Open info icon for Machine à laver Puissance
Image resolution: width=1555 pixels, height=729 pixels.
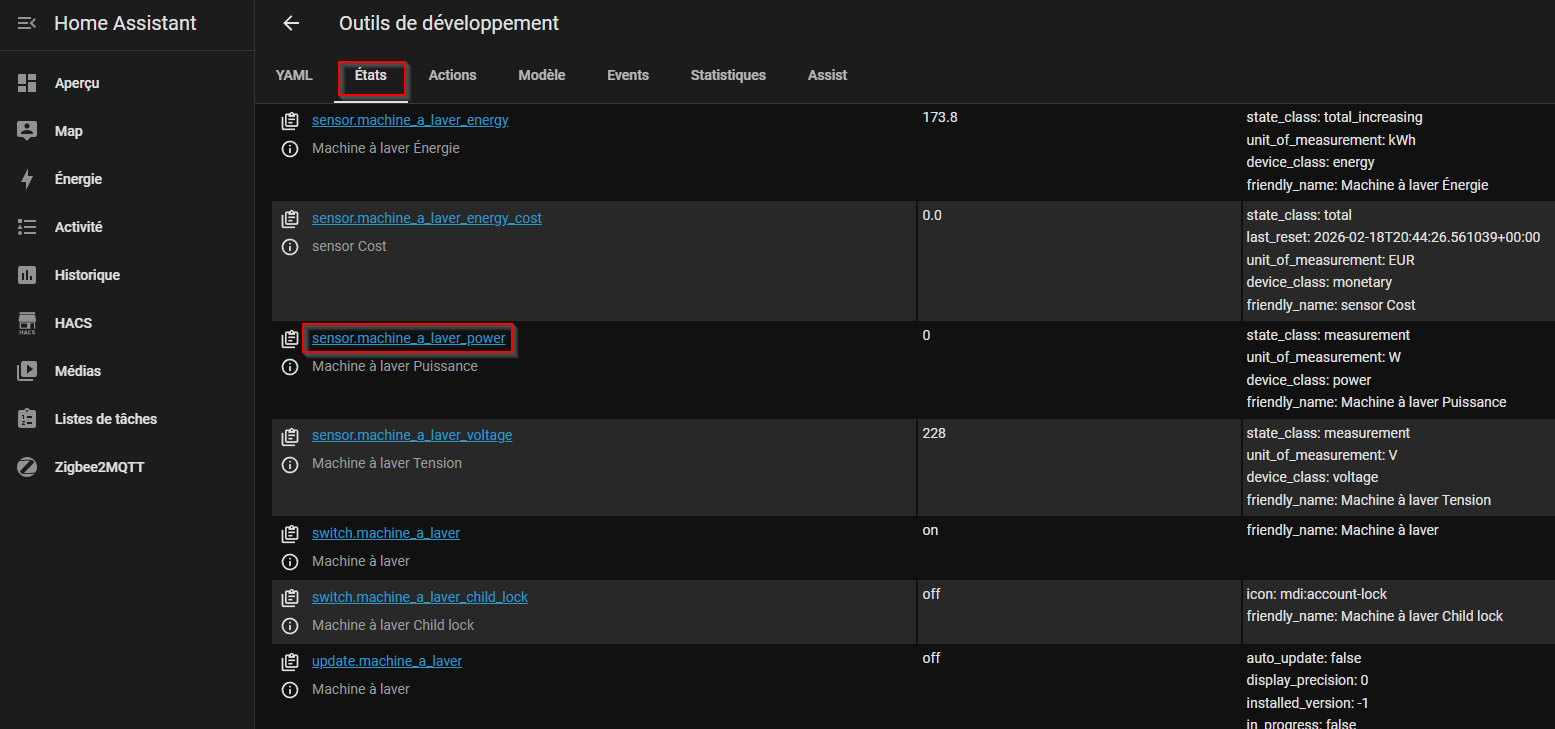[x=290, y=367]
